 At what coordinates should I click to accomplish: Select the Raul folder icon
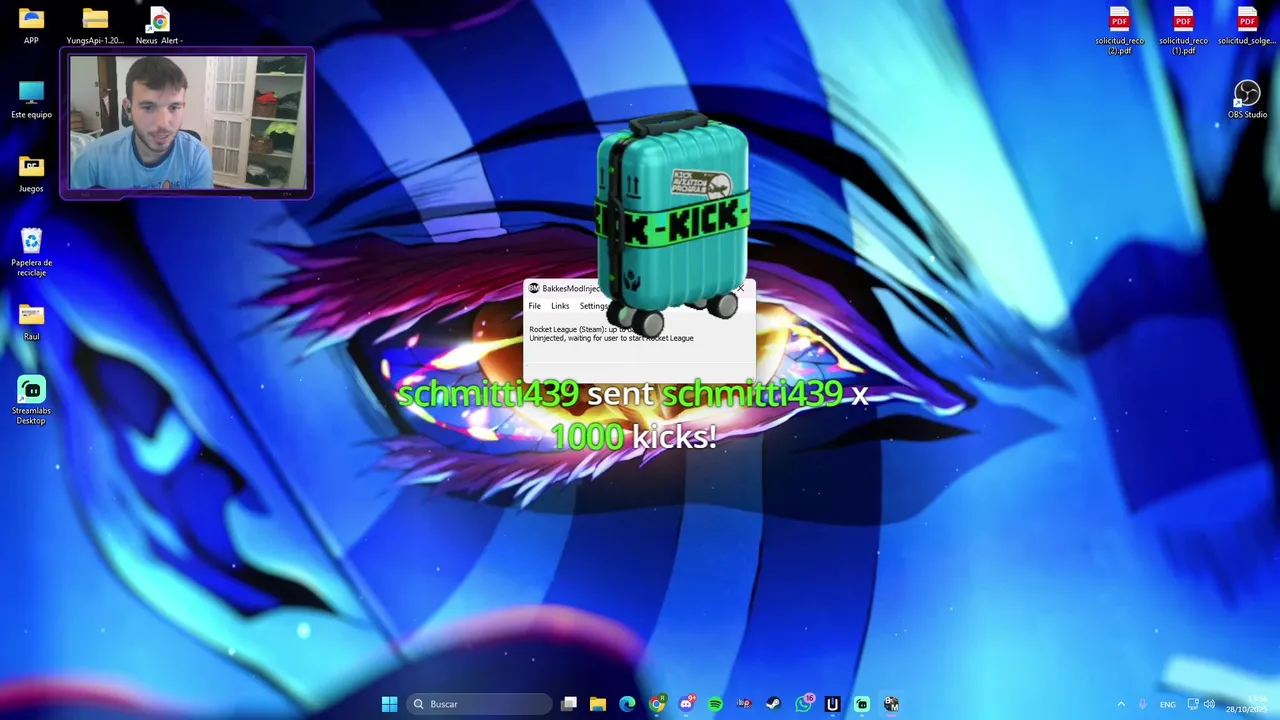[x=31, y=322]
